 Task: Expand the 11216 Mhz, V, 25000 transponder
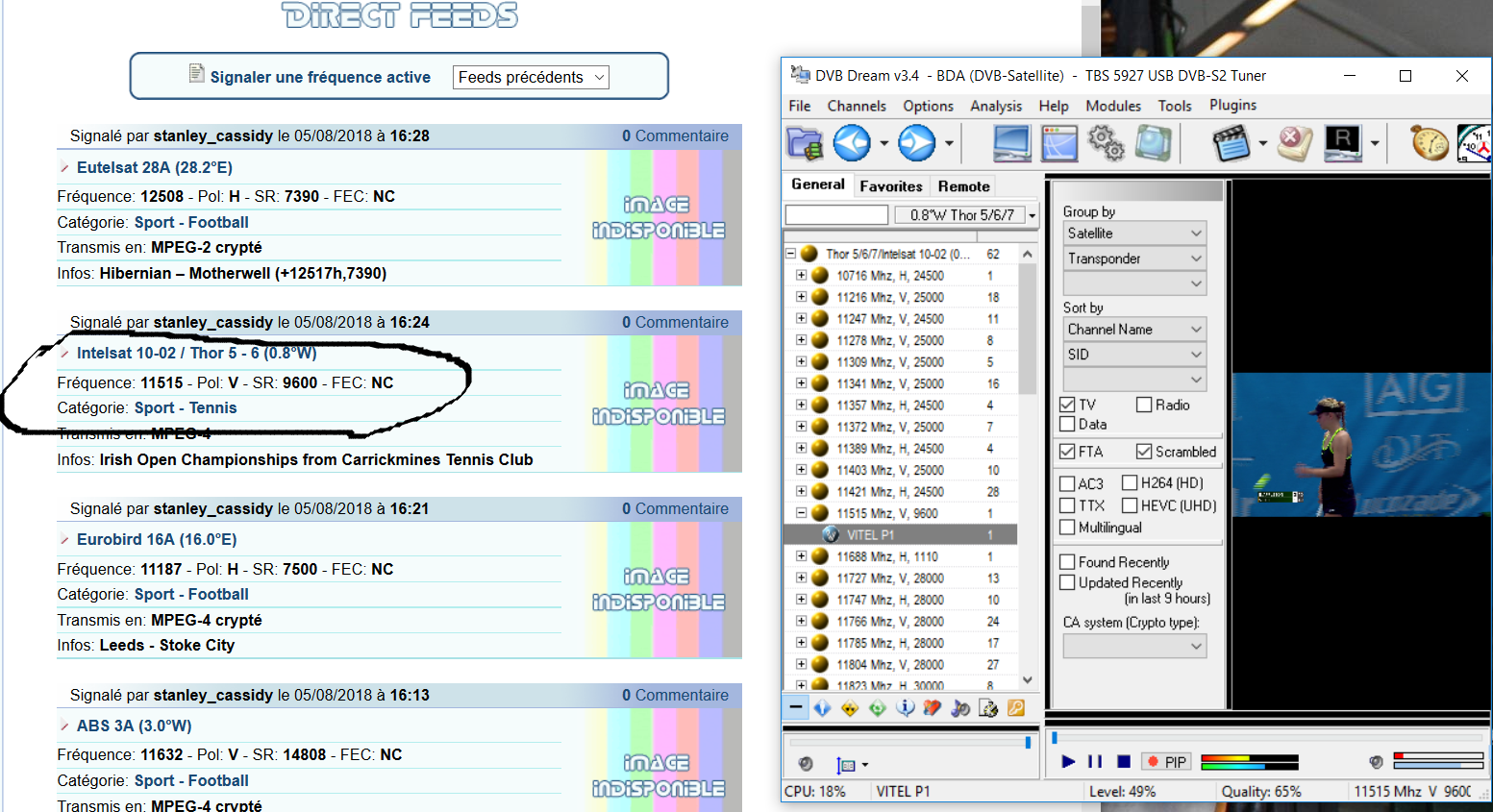point(801,297)
